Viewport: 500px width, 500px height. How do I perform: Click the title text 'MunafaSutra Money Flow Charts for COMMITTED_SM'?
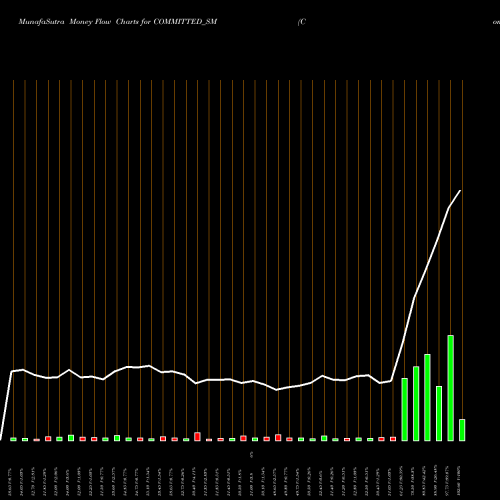(118, 22)
